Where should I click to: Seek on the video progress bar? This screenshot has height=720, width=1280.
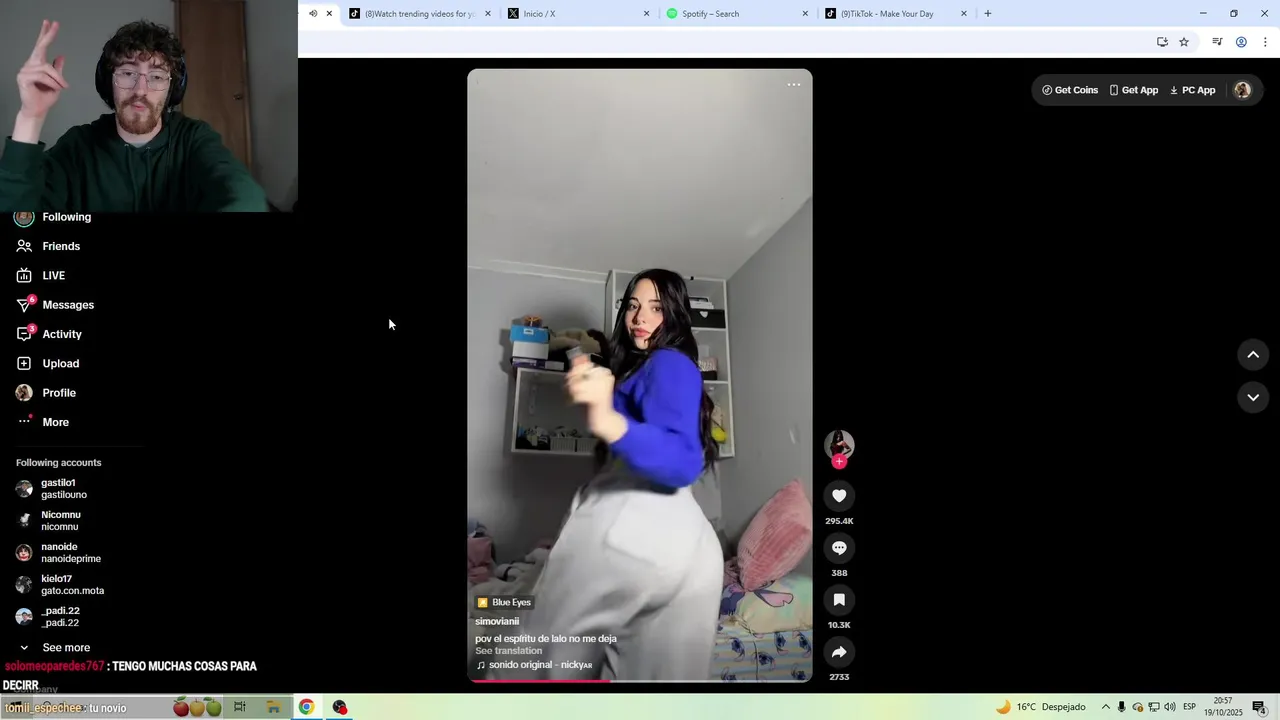640,681
